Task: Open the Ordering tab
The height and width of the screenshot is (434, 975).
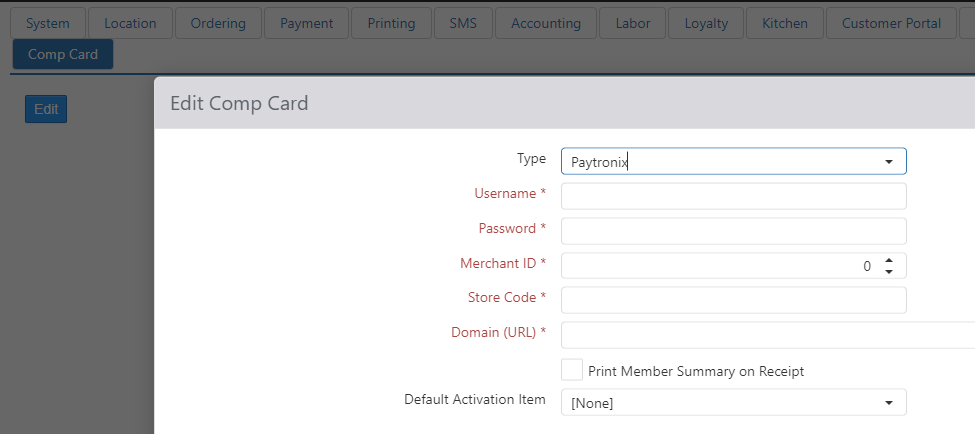Action: (218, 24)
